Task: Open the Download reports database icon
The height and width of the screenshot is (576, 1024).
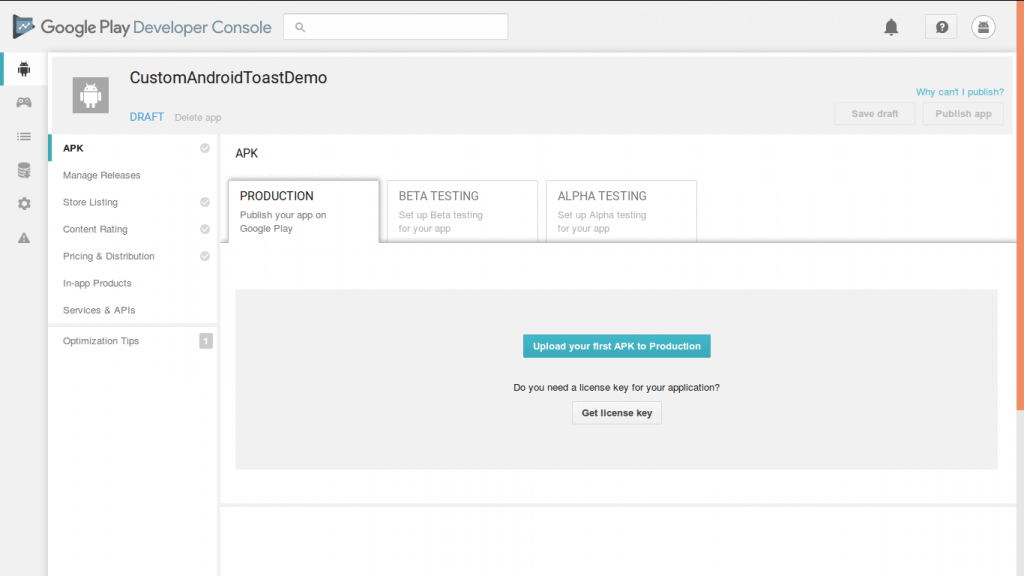Action: coord(24,170)
